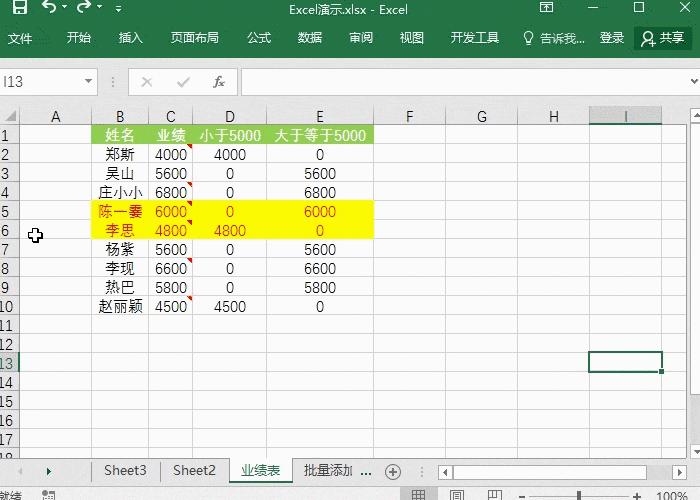Screen dimensions: 700x500
Task: Open the ribbon display options icon
Action: tap(546, 7)
